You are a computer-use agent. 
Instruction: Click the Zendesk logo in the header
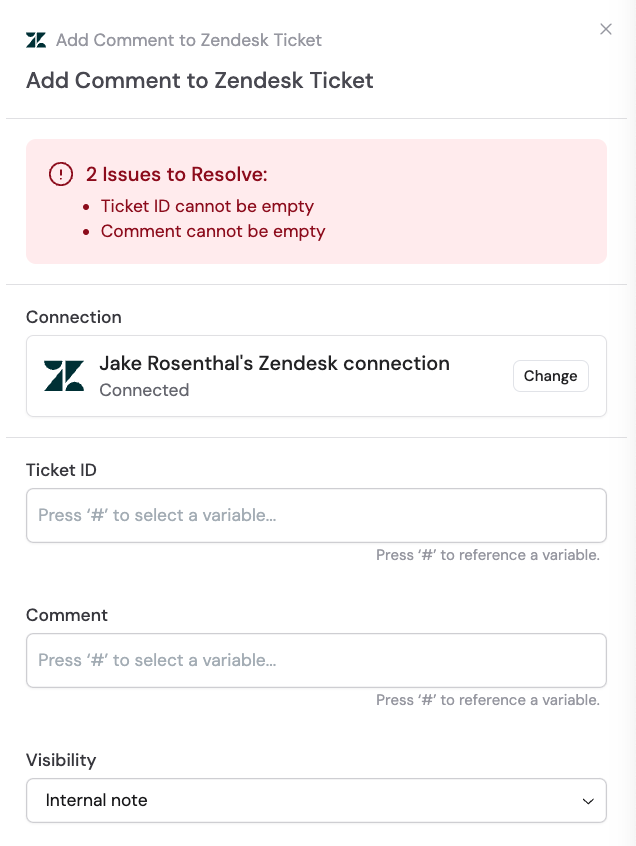coord(38,39)
